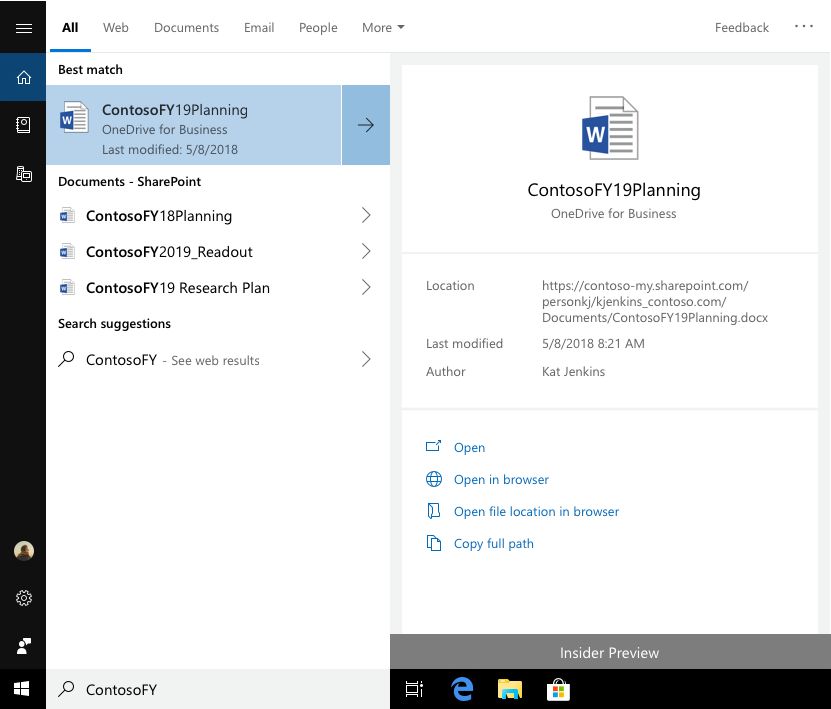Screen dimensions: 831x709
Task: Switch to the Email tab
Action: point(259,28)
